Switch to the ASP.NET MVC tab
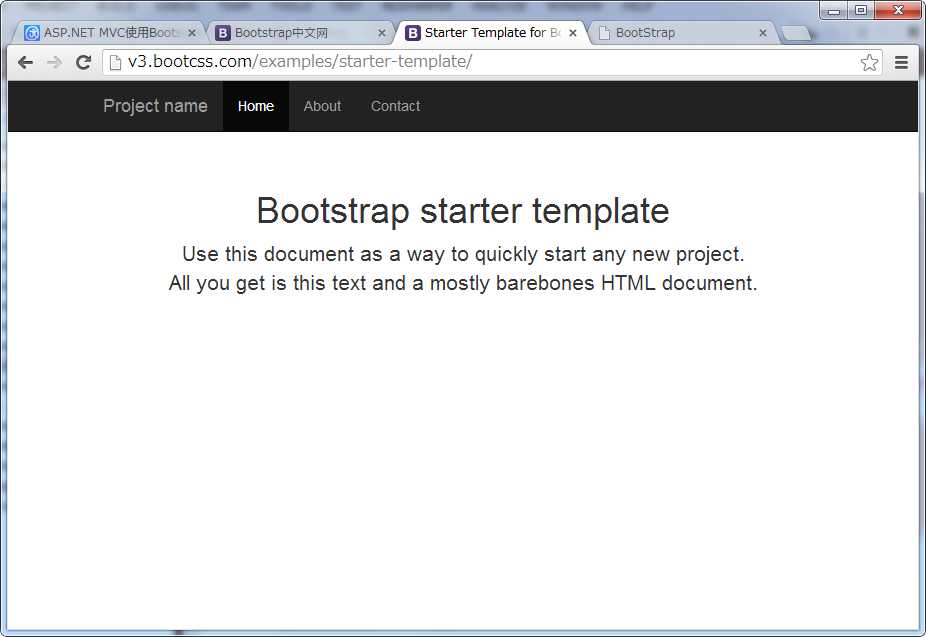Viewport: 926px width, 637px height. click(x=109, y=33)
